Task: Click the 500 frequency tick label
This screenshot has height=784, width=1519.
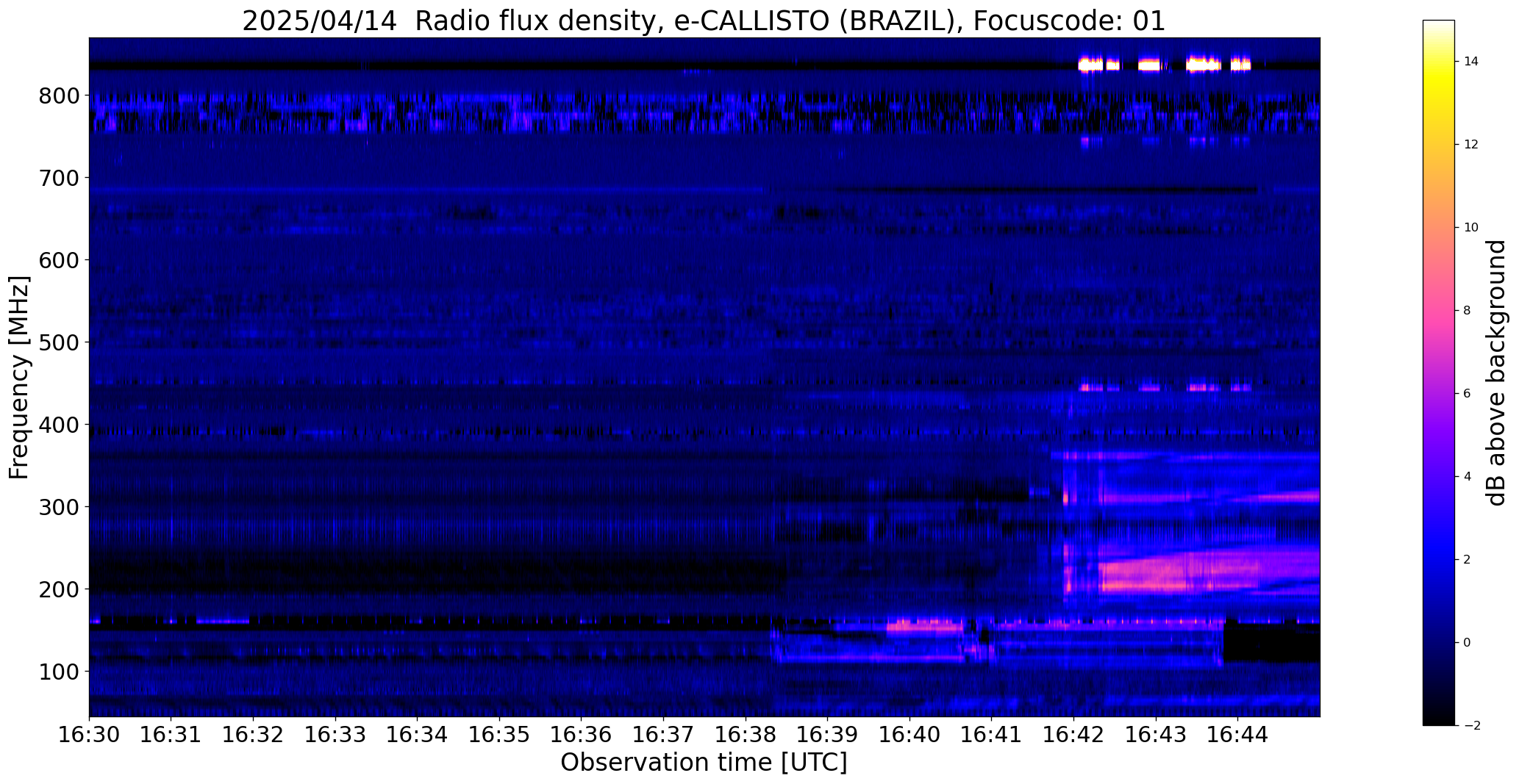Action: 59,342
